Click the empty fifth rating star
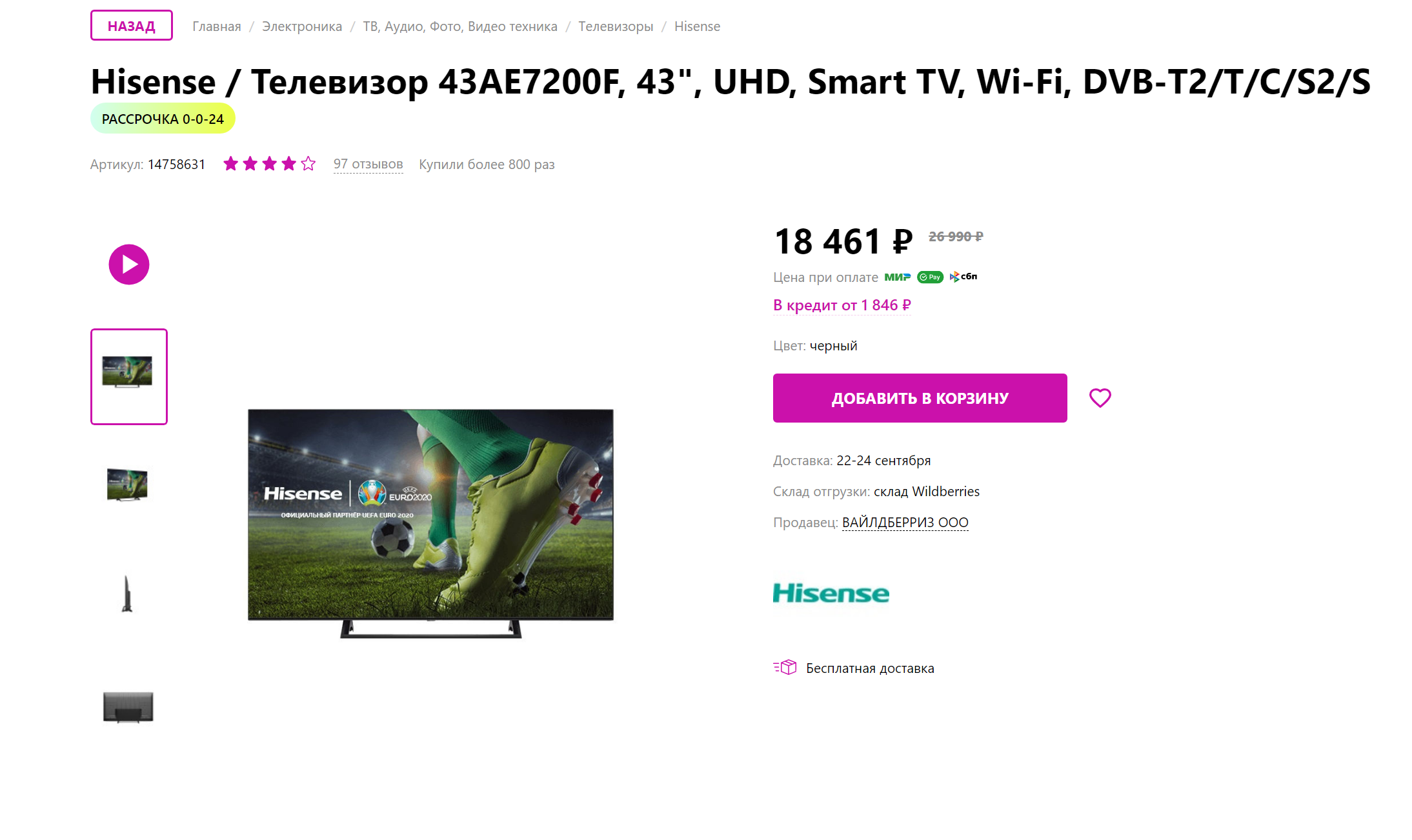 point(308,164)
